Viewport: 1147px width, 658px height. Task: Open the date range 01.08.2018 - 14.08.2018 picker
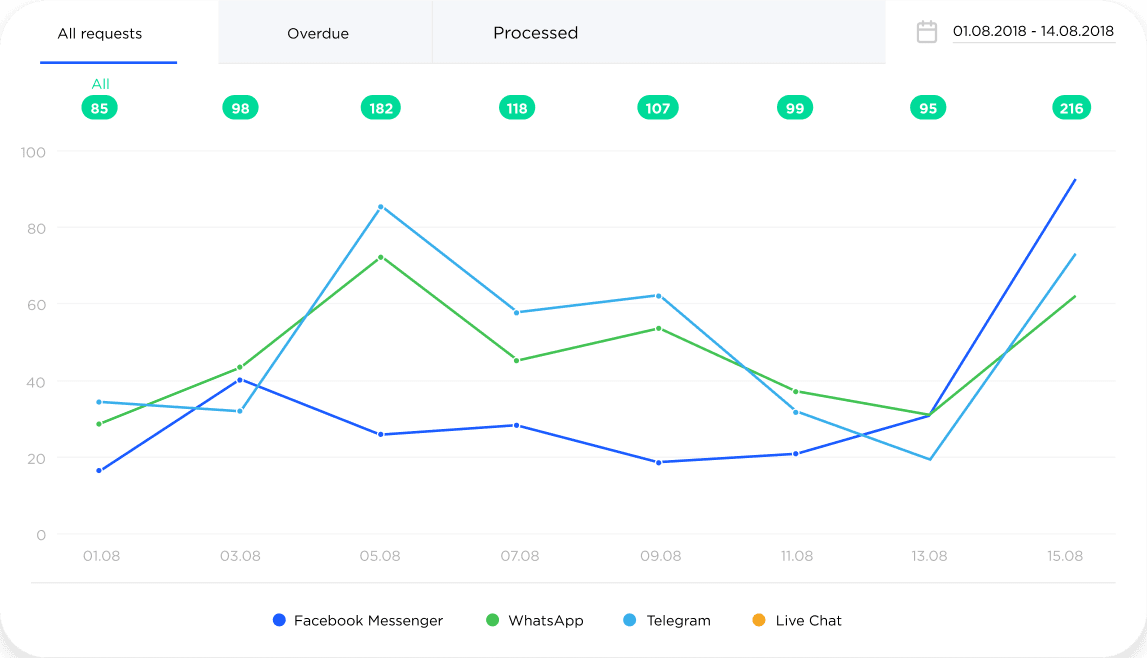tap(1033, 32)
